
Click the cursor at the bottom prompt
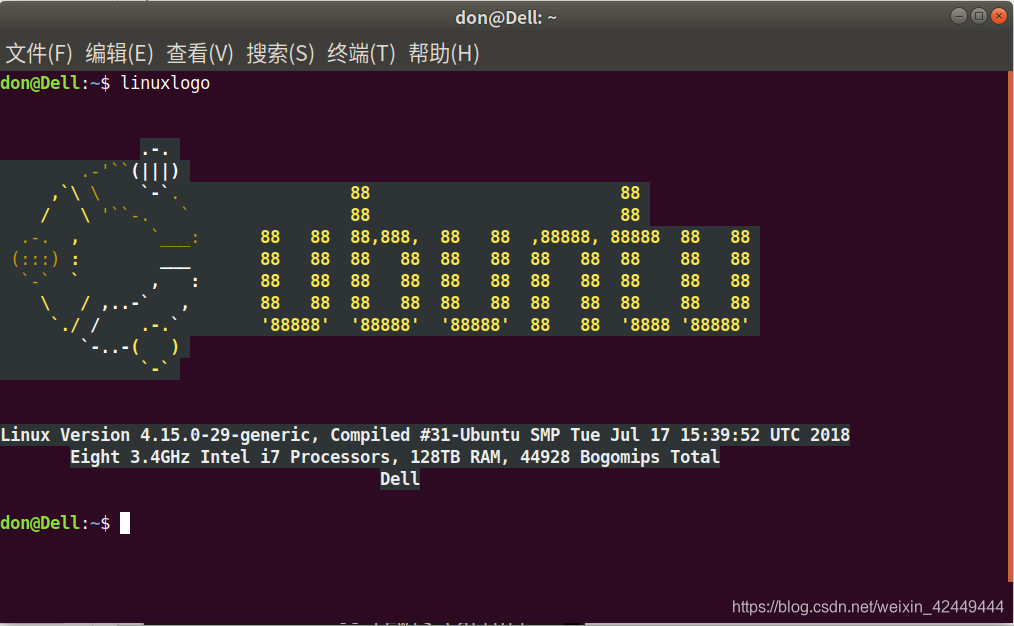(x=125, y=523)
